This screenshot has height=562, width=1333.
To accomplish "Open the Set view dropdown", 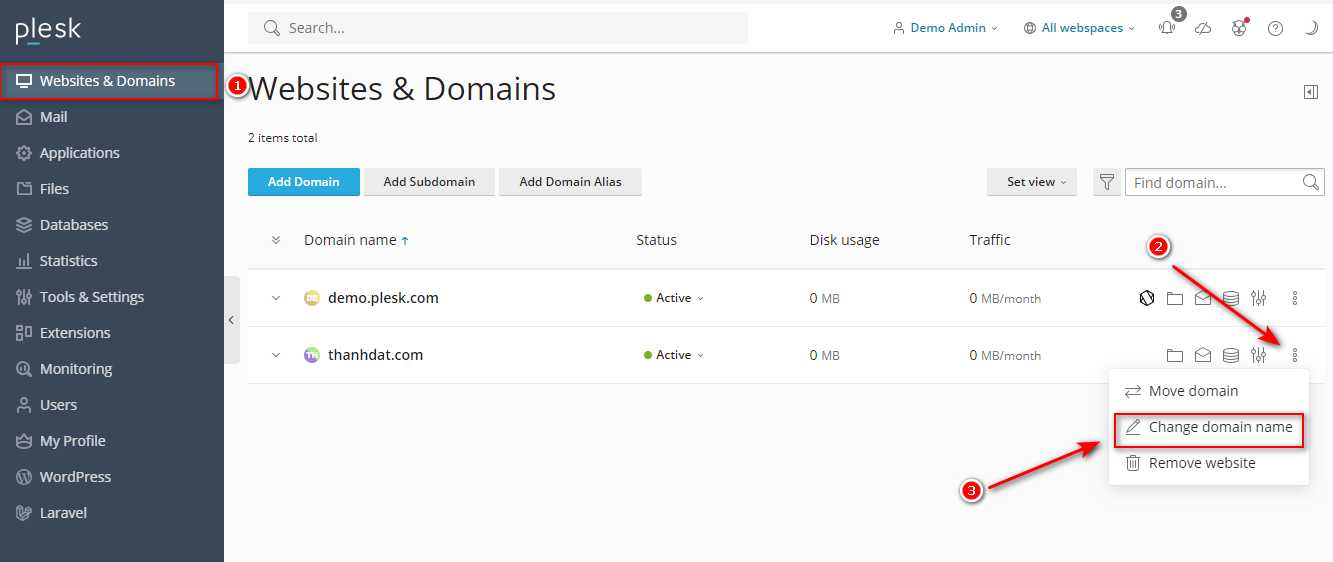I will (1031, 182).
